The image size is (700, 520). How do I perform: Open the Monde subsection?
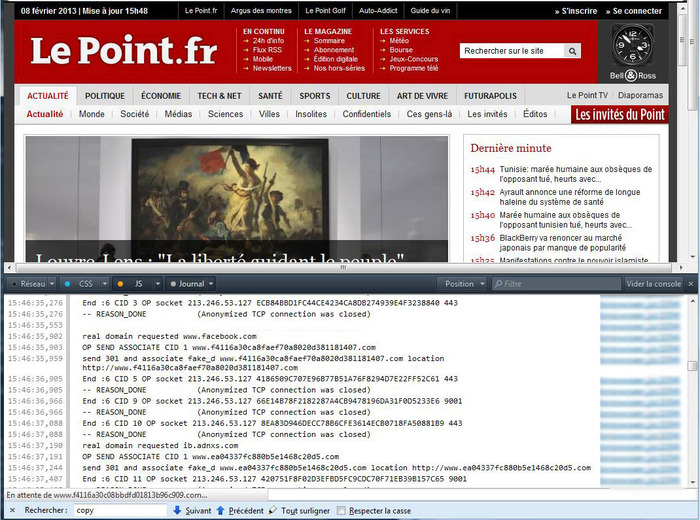[x=92, y=114]
